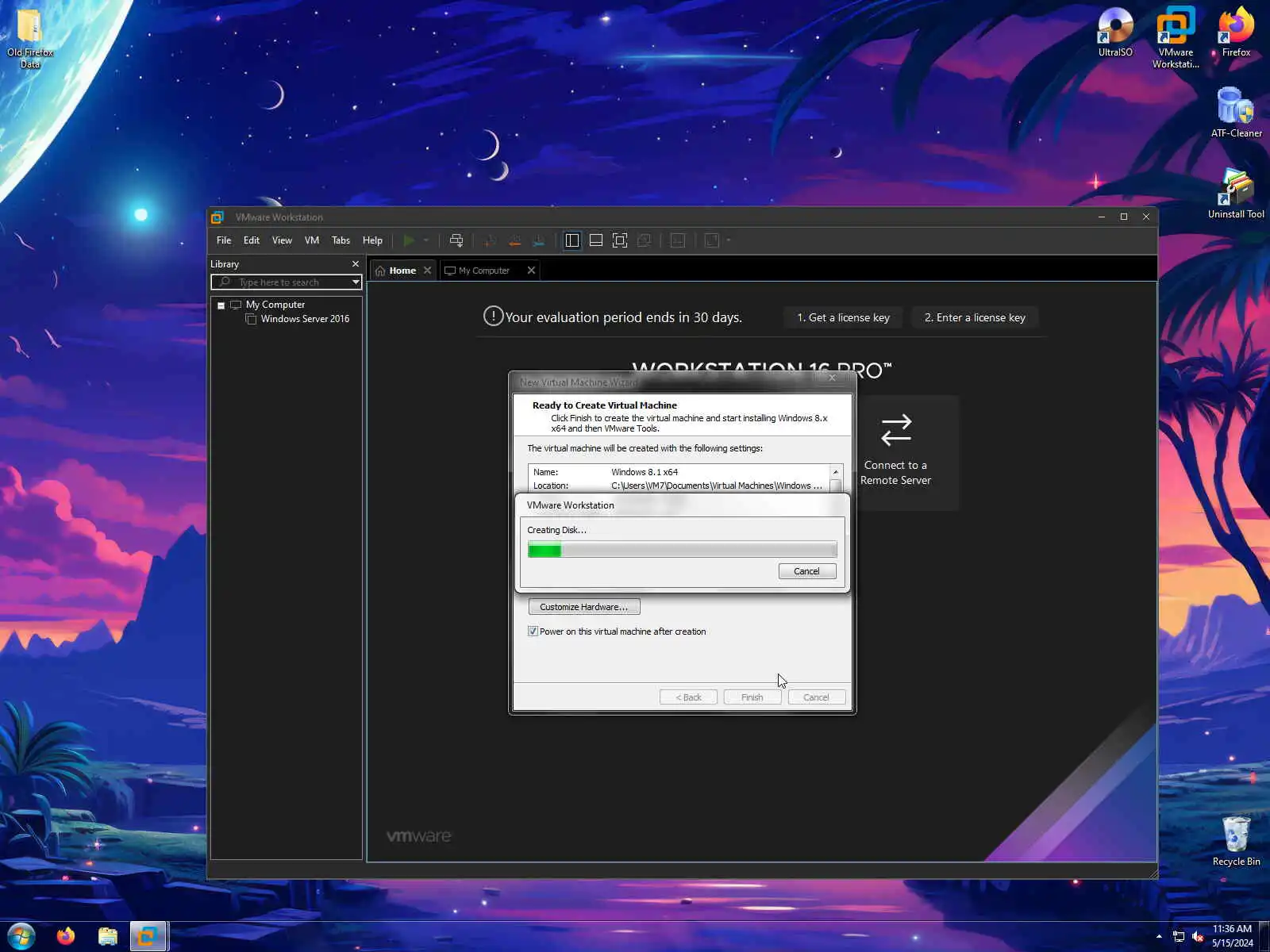The image size is (1270, 952).
Task: Collapse the My Computer tree node
Action: click(x=221, y=305)
